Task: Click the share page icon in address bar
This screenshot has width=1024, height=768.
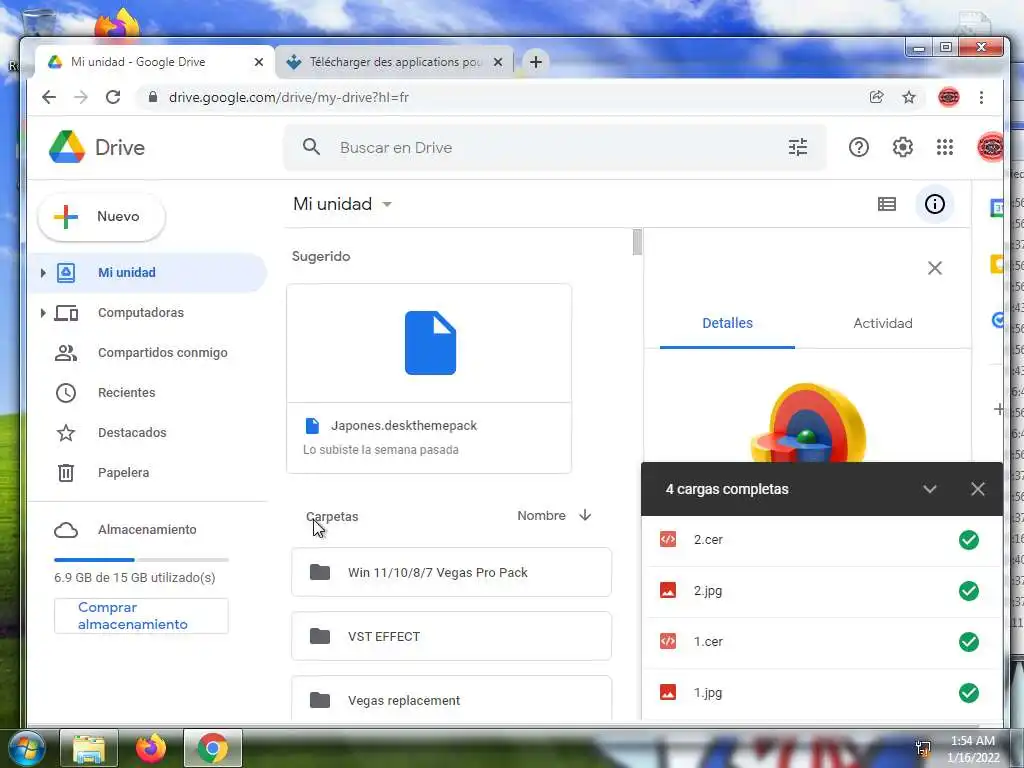Action: tap(876, 97)
